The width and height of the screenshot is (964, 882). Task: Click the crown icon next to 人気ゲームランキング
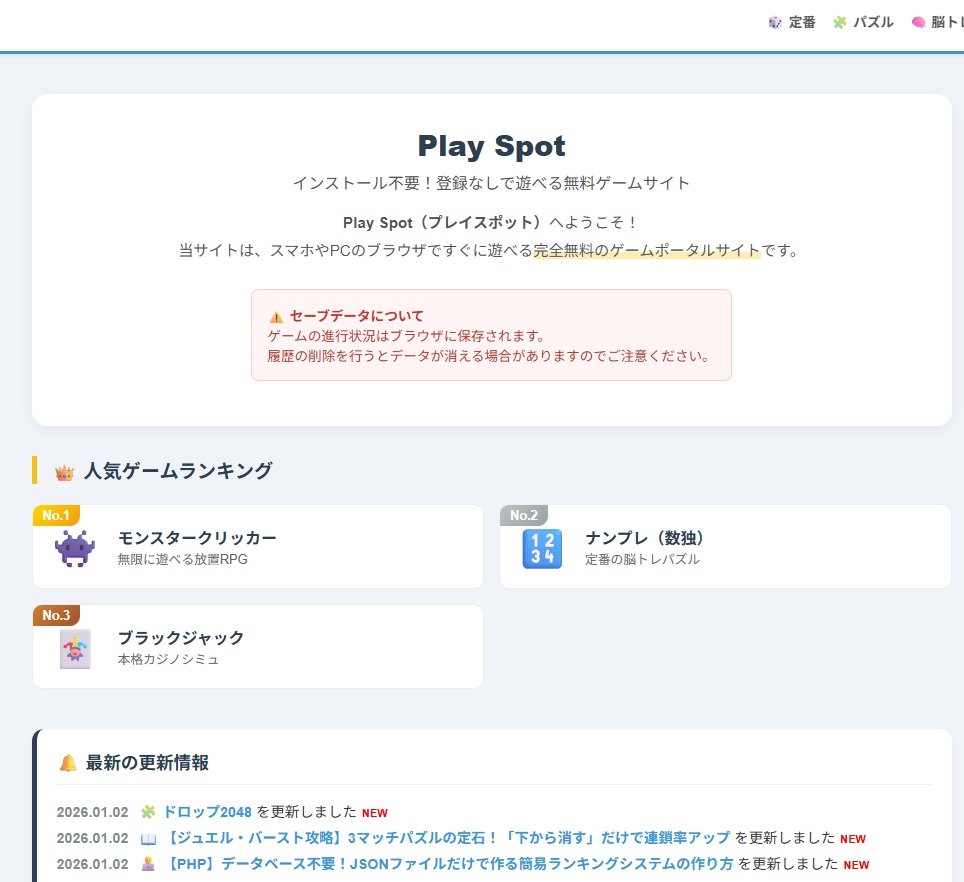(66, 470)
